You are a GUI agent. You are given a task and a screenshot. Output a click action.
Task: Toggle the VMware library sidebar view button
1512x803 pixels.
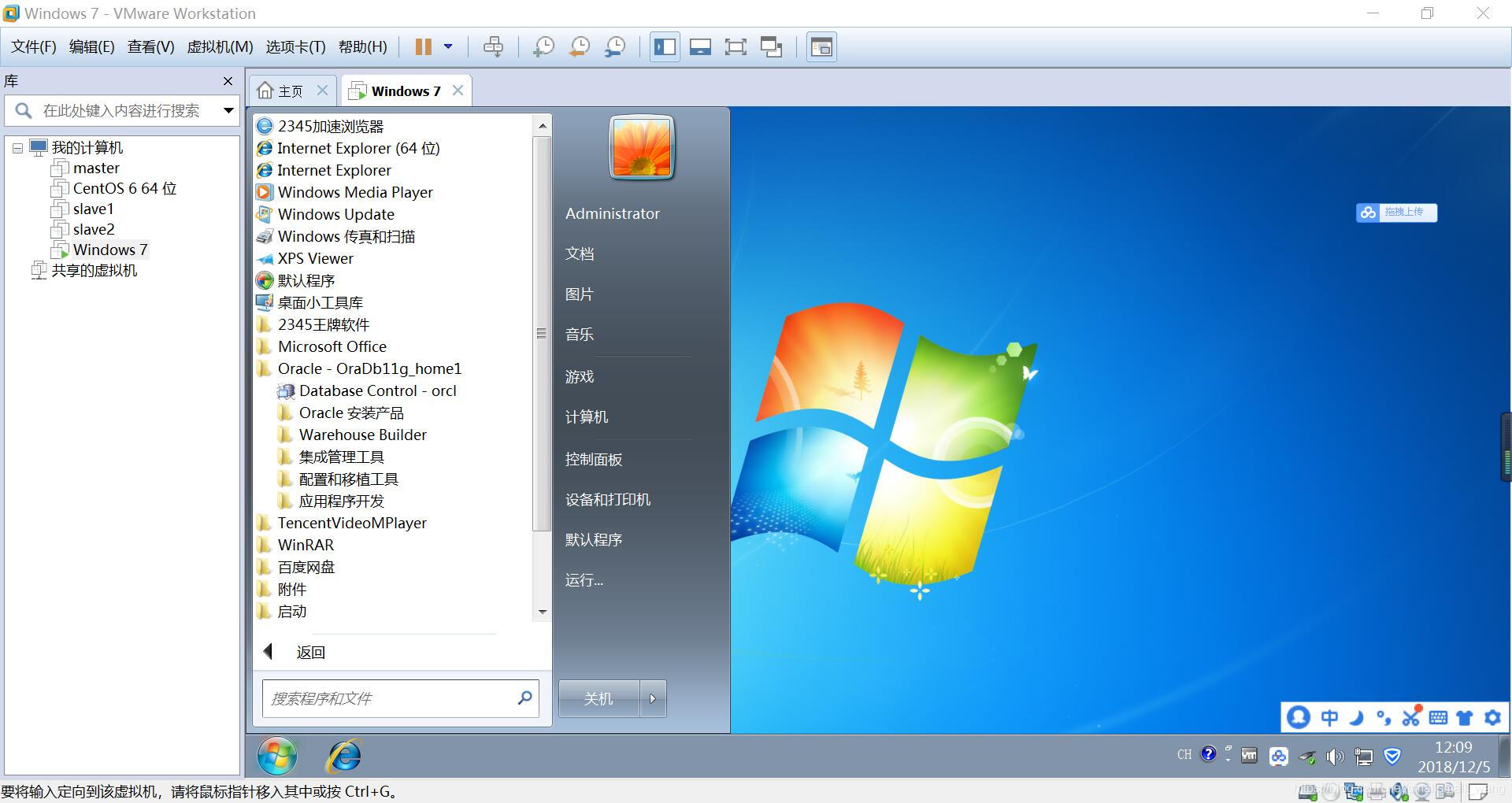click(665, 47)
